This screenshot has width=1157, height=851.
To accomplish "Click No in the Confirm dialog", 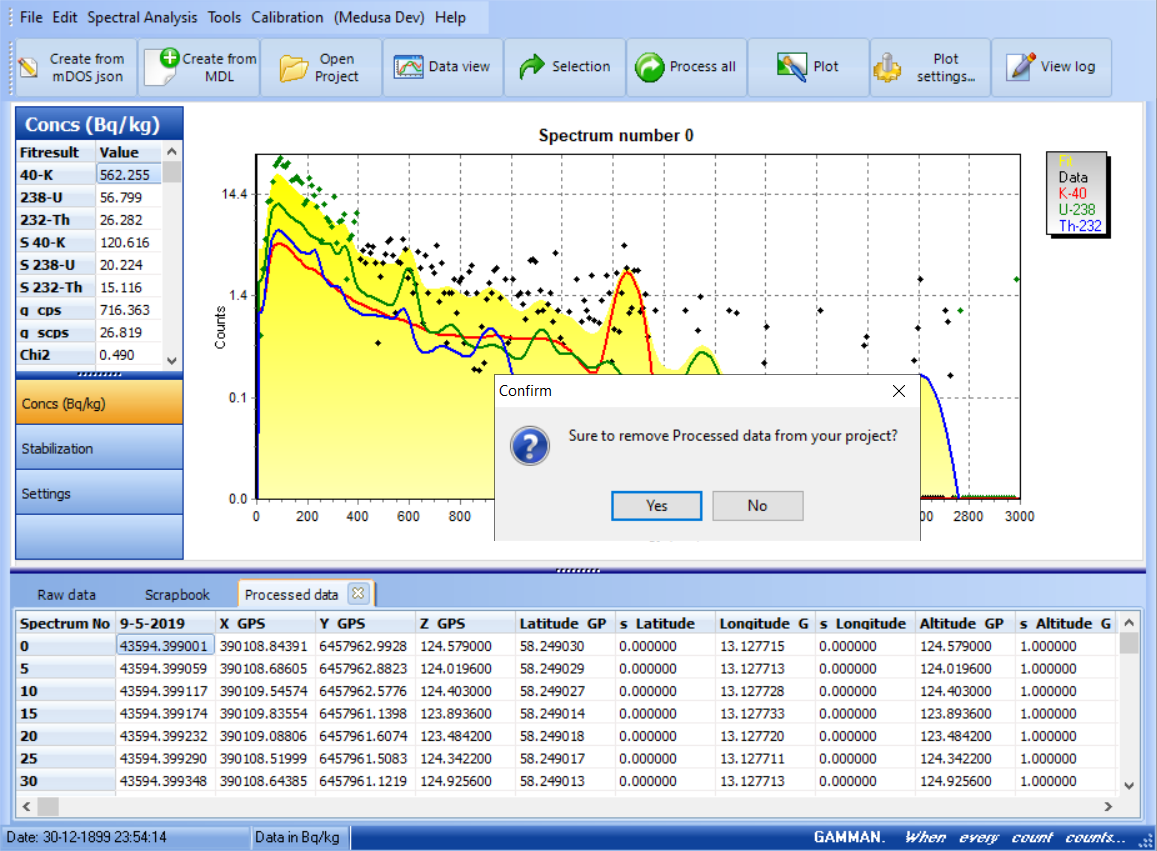I will [757, 505].
